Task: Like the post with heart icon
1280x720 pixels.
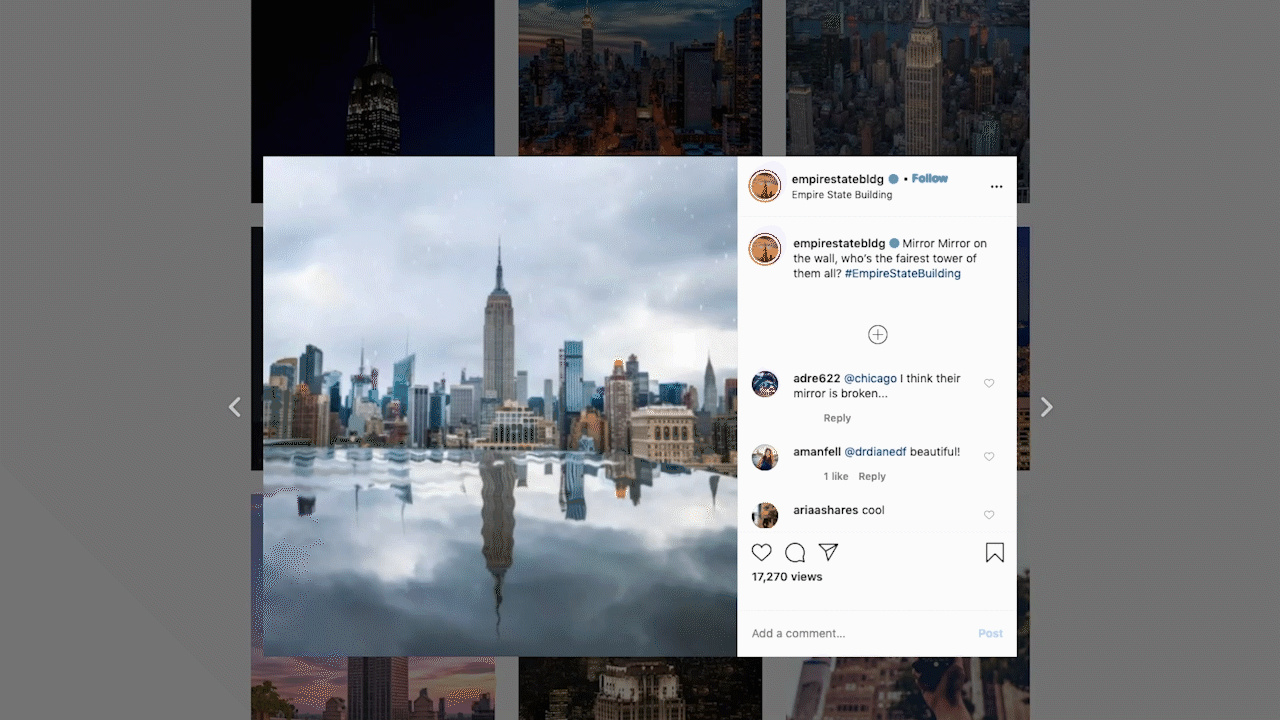Action: 762,552
